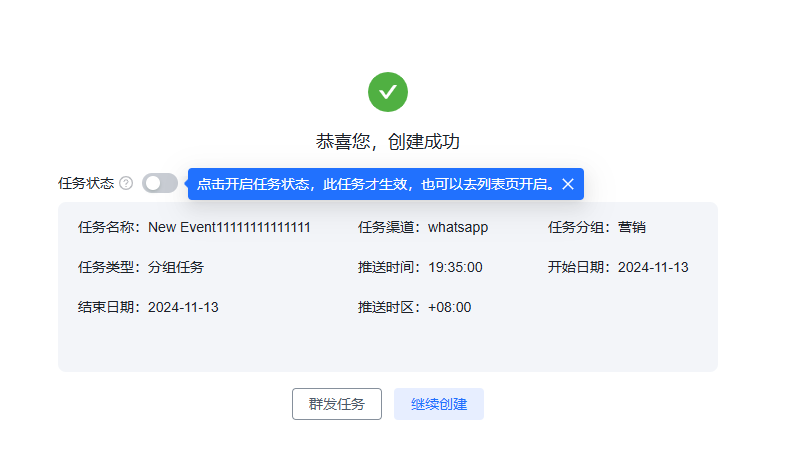786x459 pixels.
Task: Click the 任务状态 label text
Action: [x=86, y=183]
